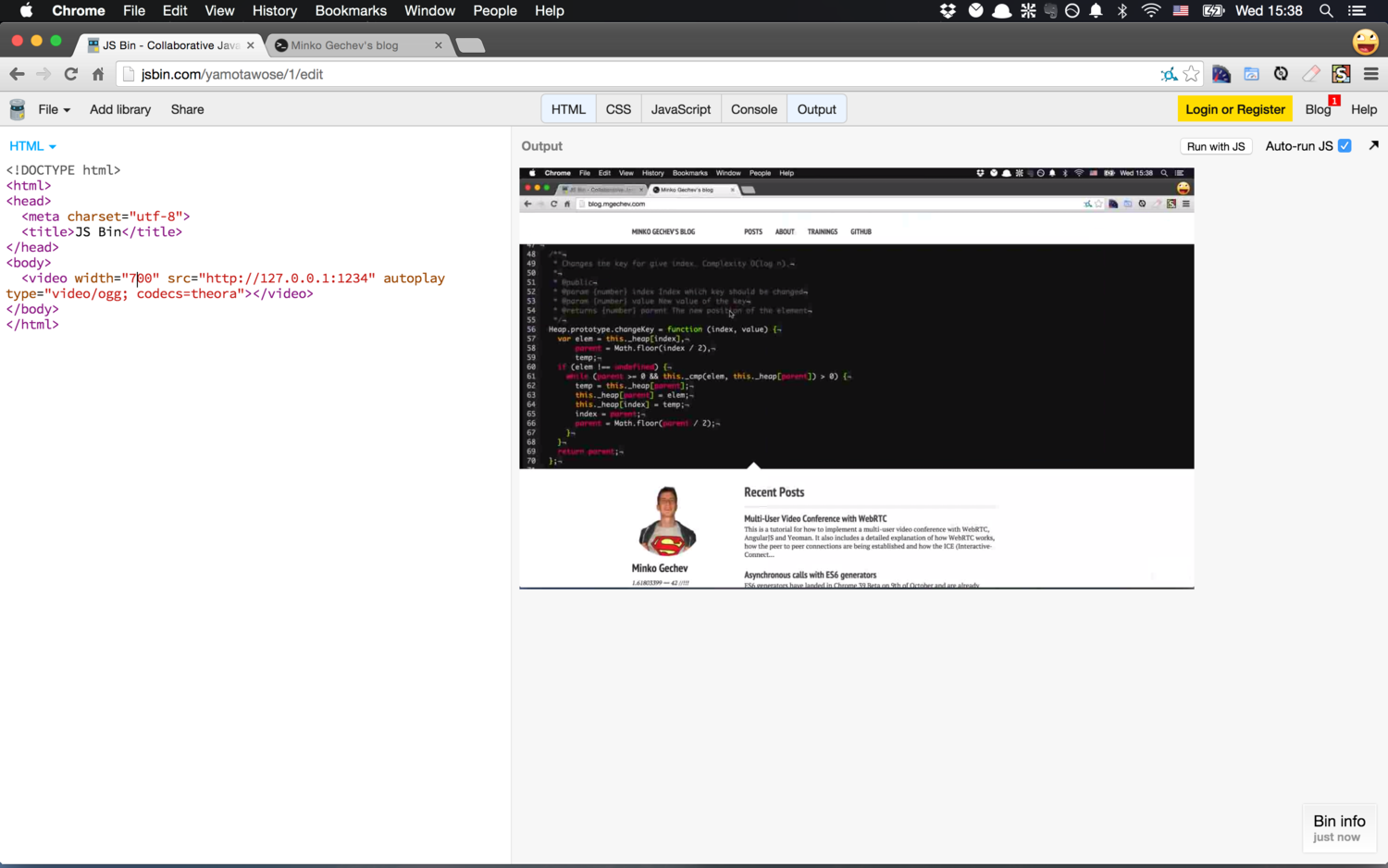Open the Blog link
The width and height of the screenshot is (1388, 868).
click(1318, 109)
